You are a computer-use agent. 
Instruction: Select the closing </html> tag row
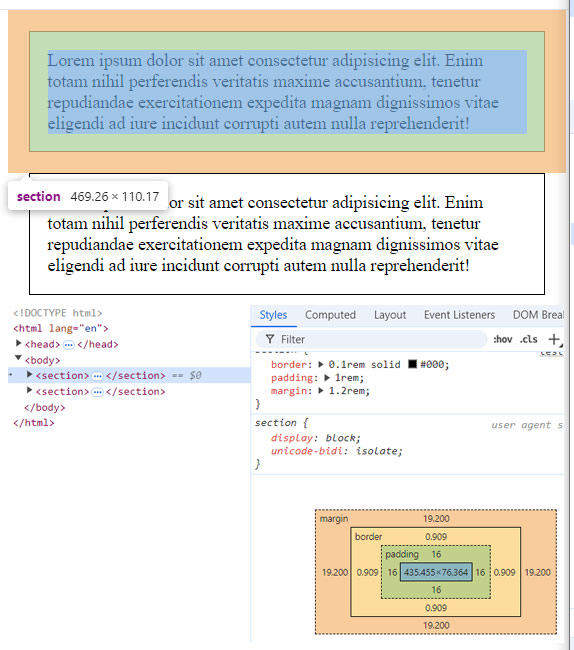click(34, 423)
